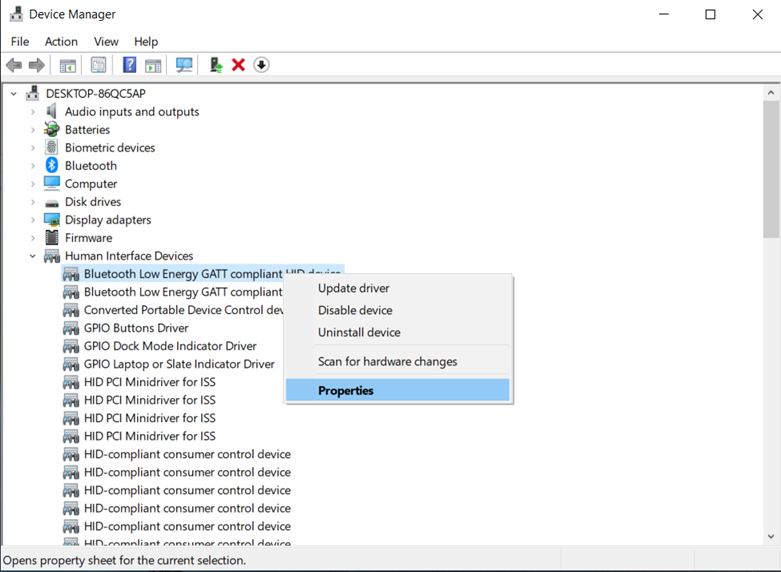This screenshot has height=572, width=781.
Task: Expand the Display adapters node
Action: (x=33, y=220)
